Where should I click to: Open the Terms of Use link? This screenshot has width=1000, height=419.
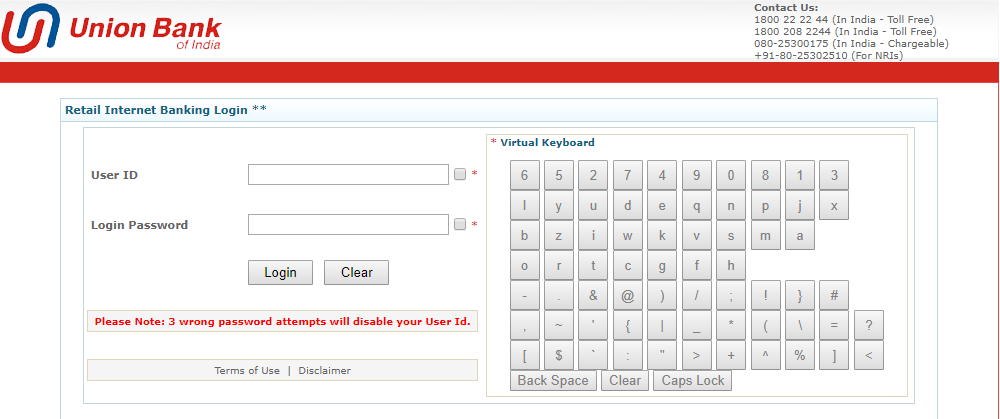(x=247, y=371)
